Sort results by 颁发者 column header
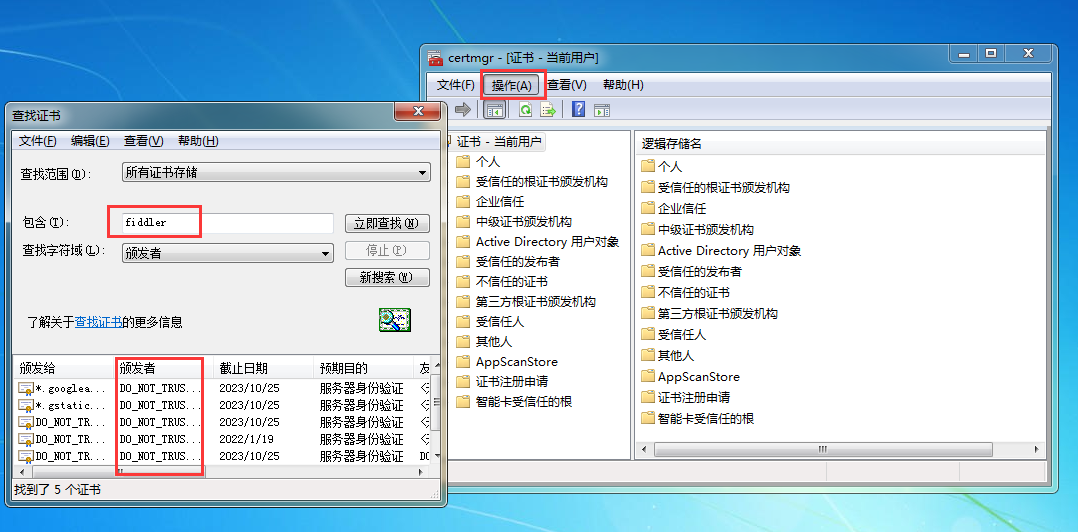This screenshot has height=532, width=1078. (164, 368)
